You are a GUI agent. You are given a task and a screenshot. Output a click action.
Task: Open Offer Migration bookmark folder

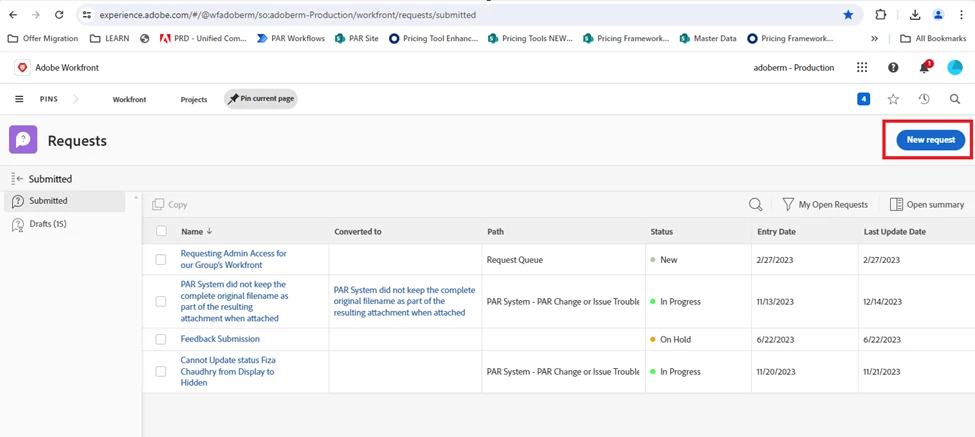[43, 39]
